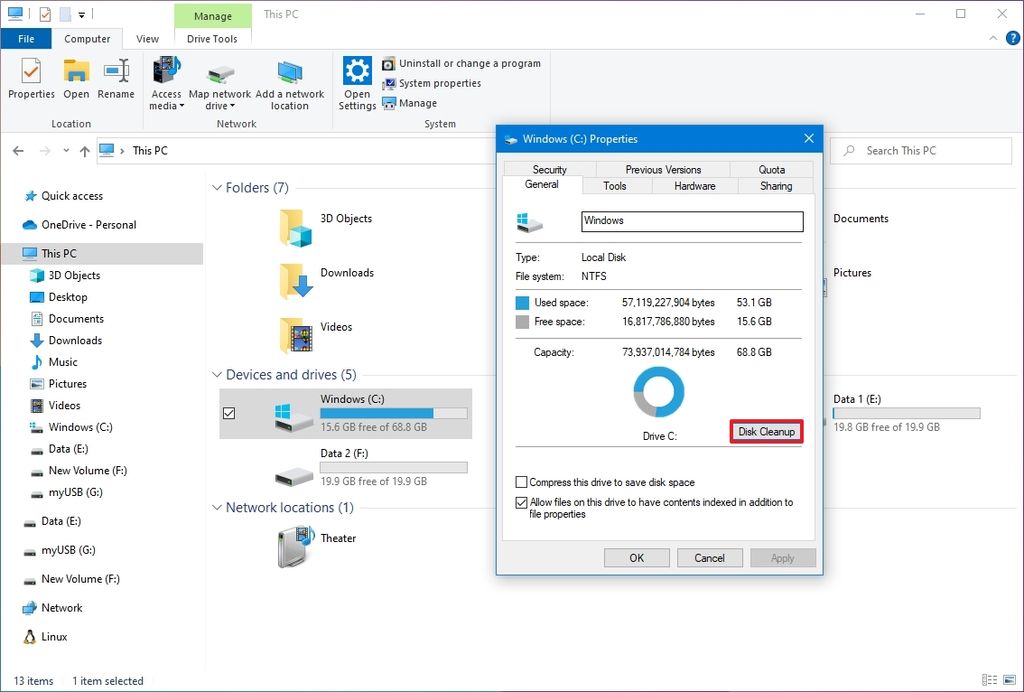The image size is (1024, 692).
Task: Cancel the Windows (C:) Properties dialog
Action: coord(709,557)
